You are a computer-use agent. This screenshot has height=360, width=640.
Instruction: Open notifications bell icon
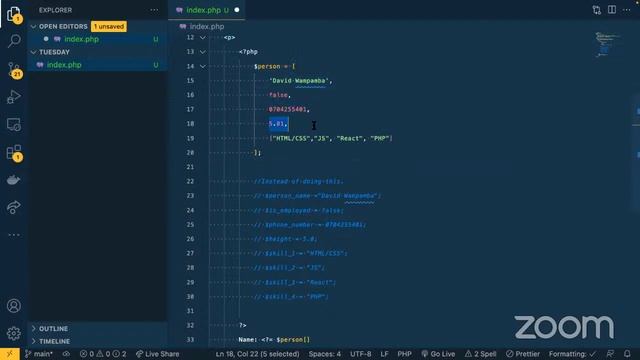pyautogui.click(x=627, y=354)
